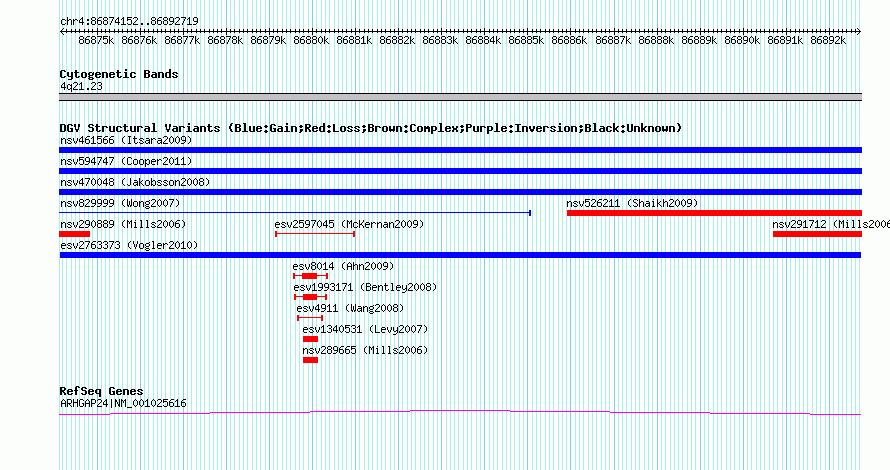890x470 pixels.
Task: Open the esv1993171 (Bentley2008) label
Action: [365, 287]
